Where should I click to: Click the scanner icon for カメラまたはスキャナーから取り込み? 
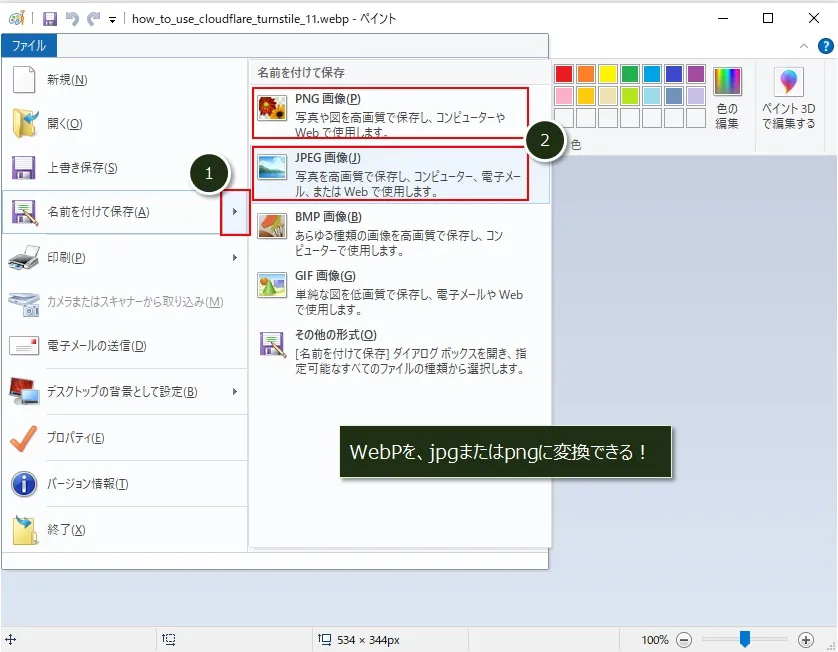point(24,304)
